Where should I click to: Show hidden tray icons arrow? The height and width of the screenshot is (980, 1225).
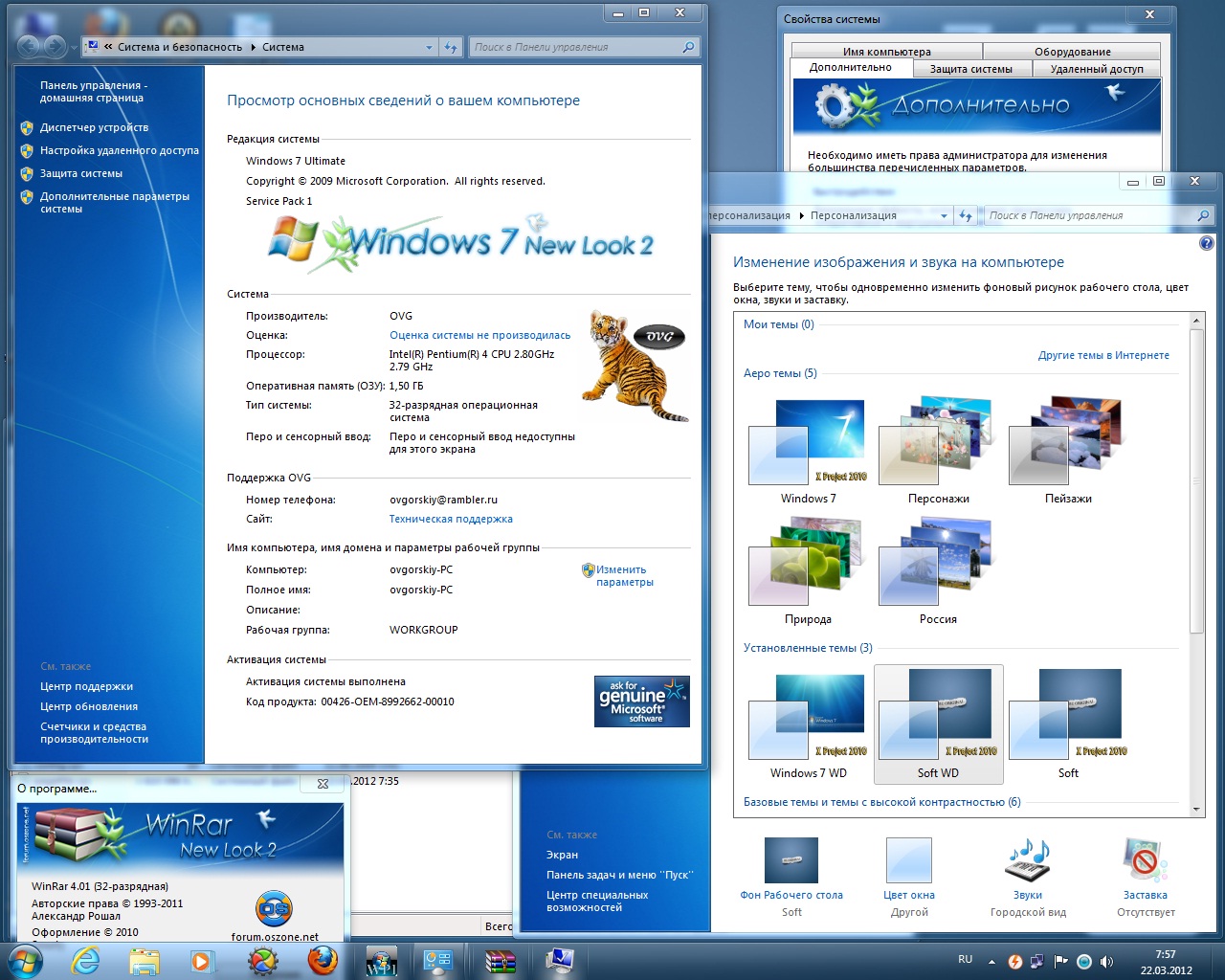[991, 962]
